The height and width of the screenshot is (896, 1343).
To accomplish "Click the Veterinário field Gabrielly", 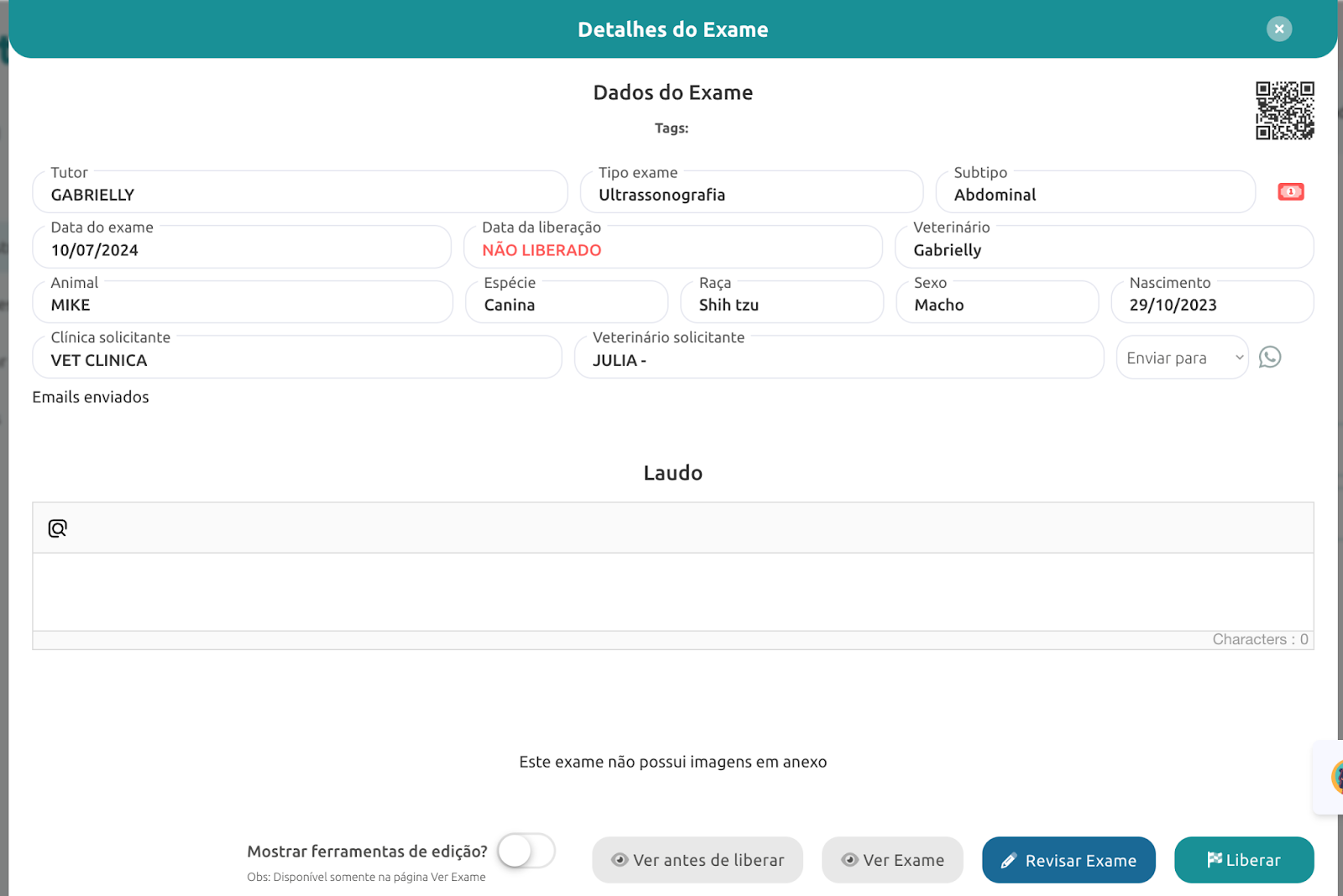I will point(1104,247).
